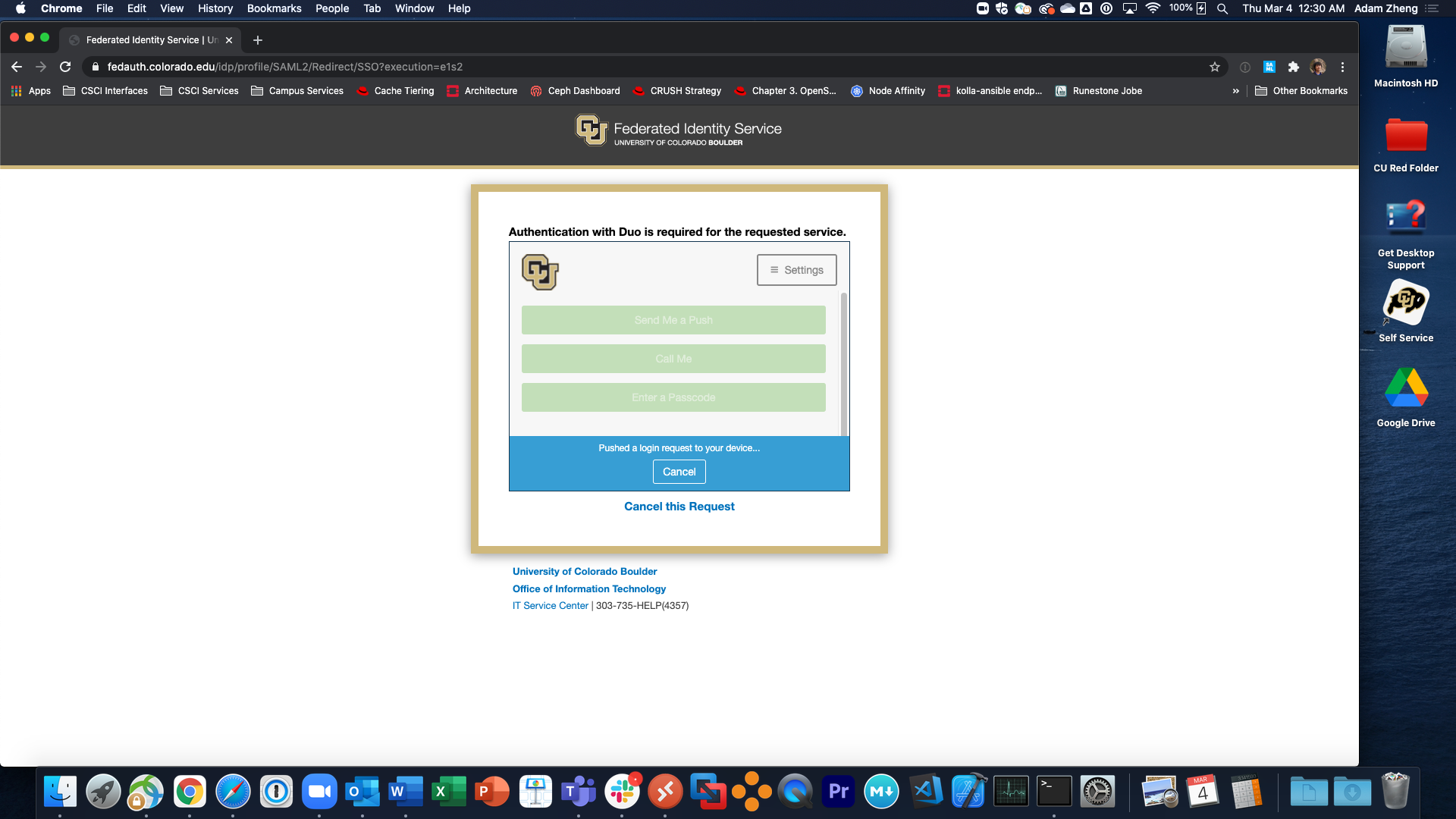Open Spotlight search in the menu bar
This screenshot has width=1456, height=819.
[x=1222, y=8]
